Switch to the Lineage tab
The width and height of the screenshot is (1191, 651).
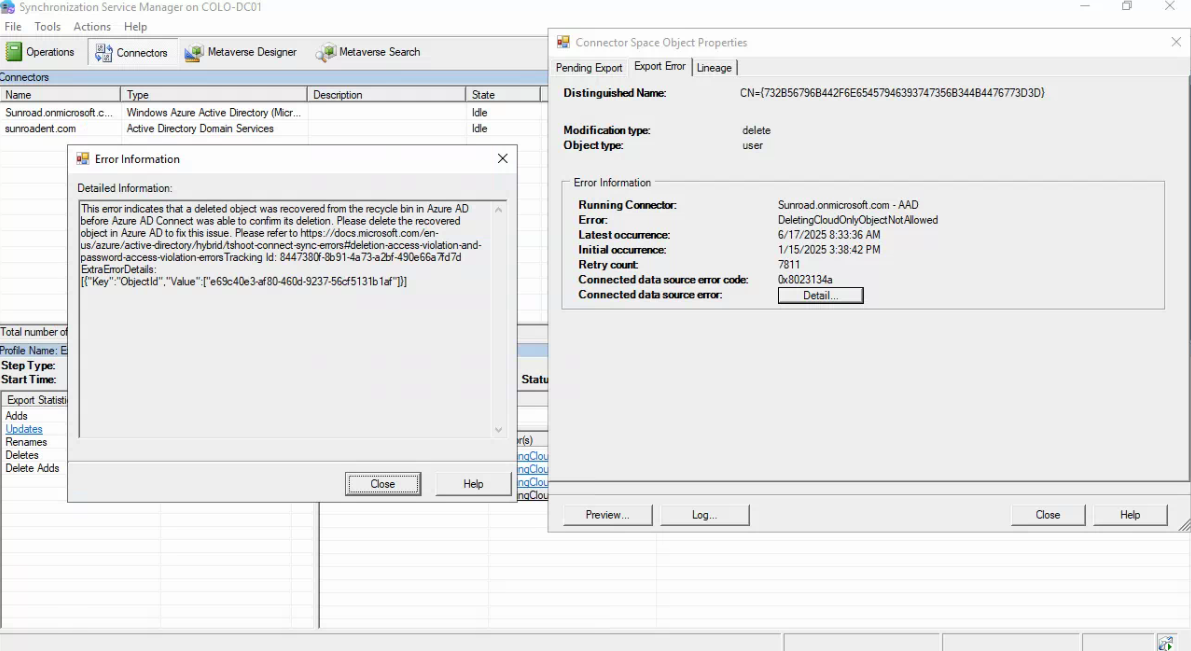715,68
